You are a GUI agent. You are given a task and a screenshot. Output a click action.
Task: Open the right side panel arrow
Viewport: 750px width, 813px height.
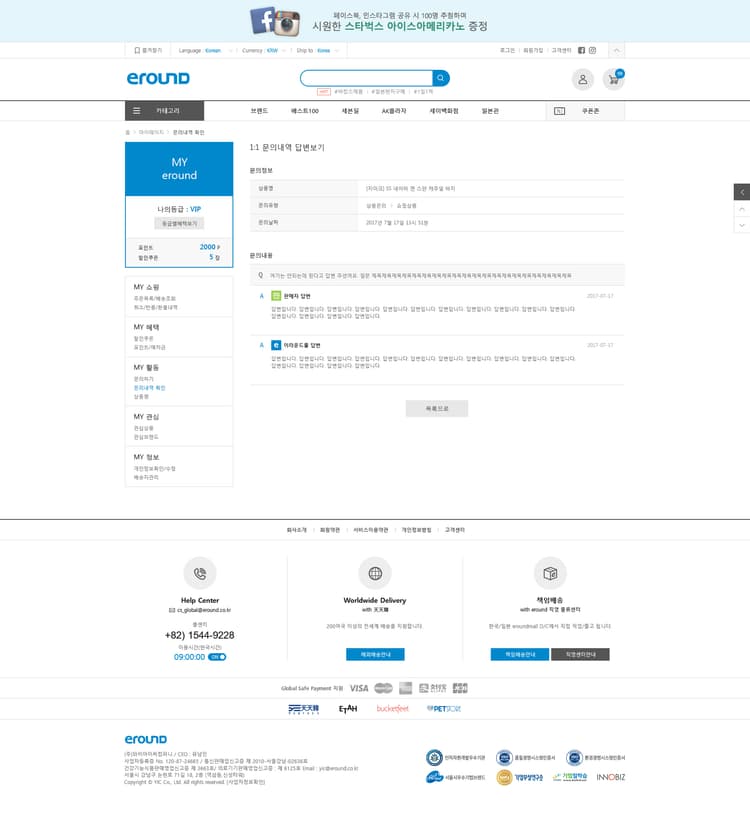tap(742, 192)
